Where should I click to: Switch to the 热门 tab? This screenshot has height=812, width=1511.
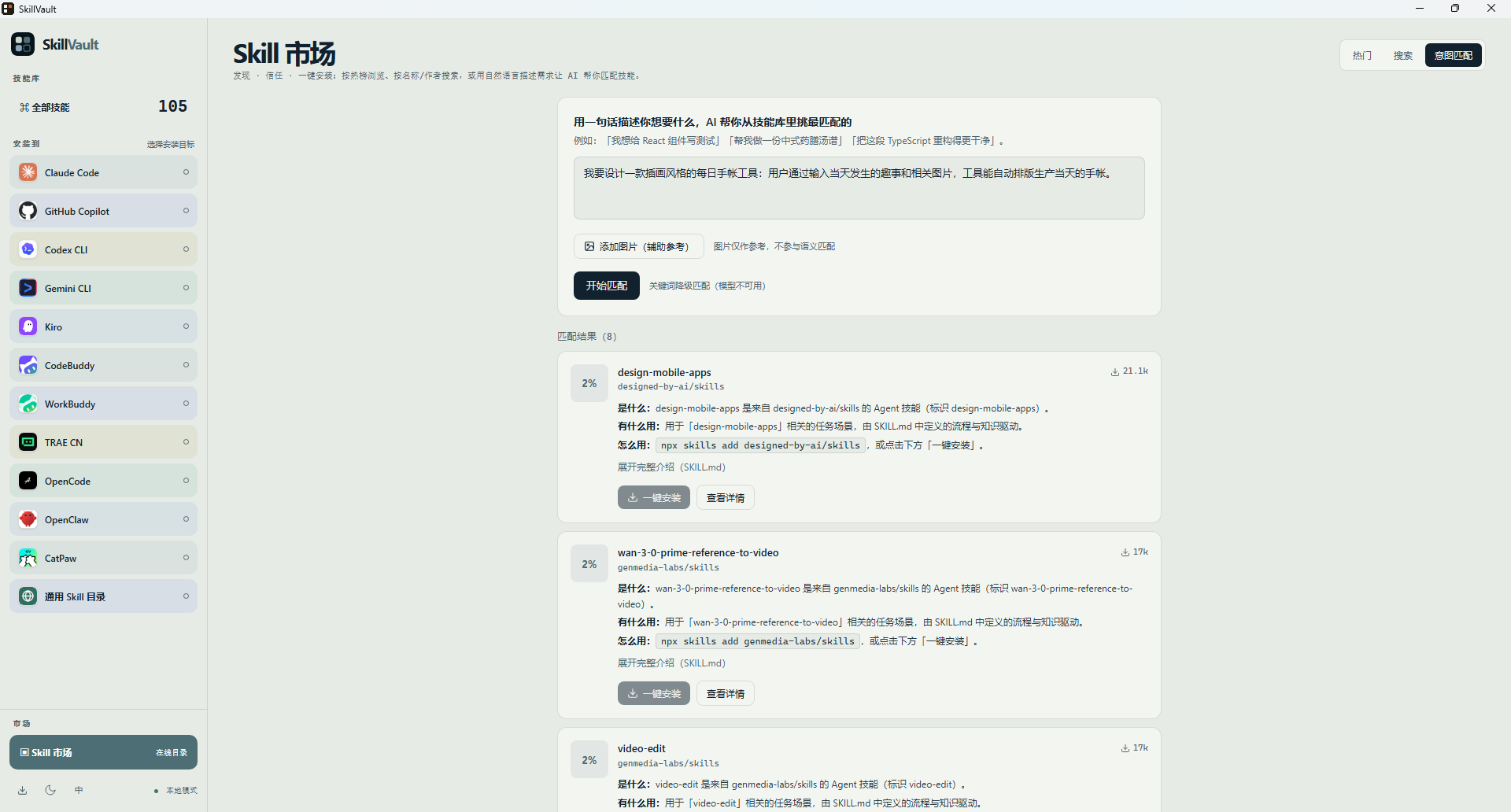[x=1362, y=55]
